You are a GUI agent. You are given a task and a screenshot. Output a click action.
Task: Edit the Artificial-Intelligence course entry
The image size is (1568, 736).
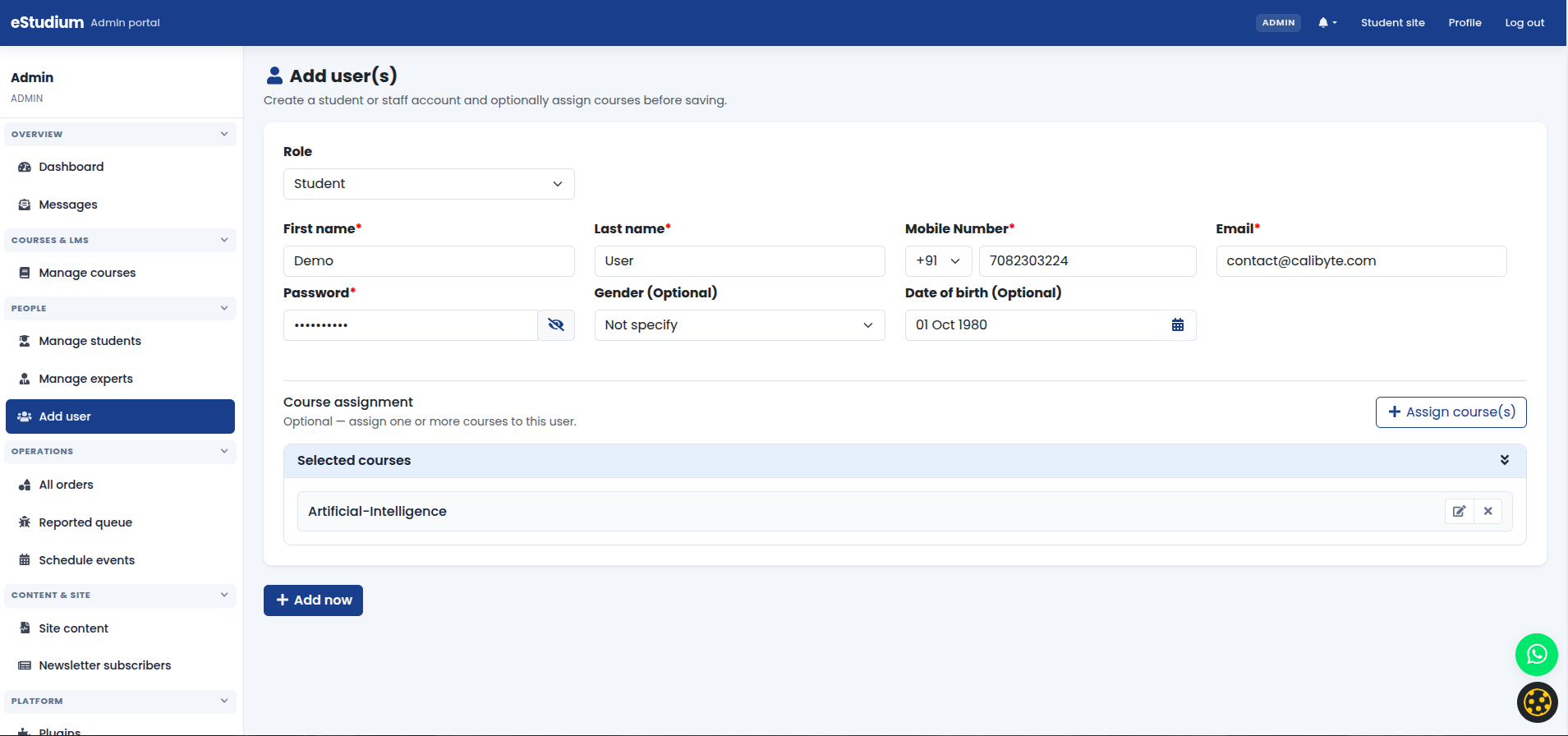[1460, 511]
